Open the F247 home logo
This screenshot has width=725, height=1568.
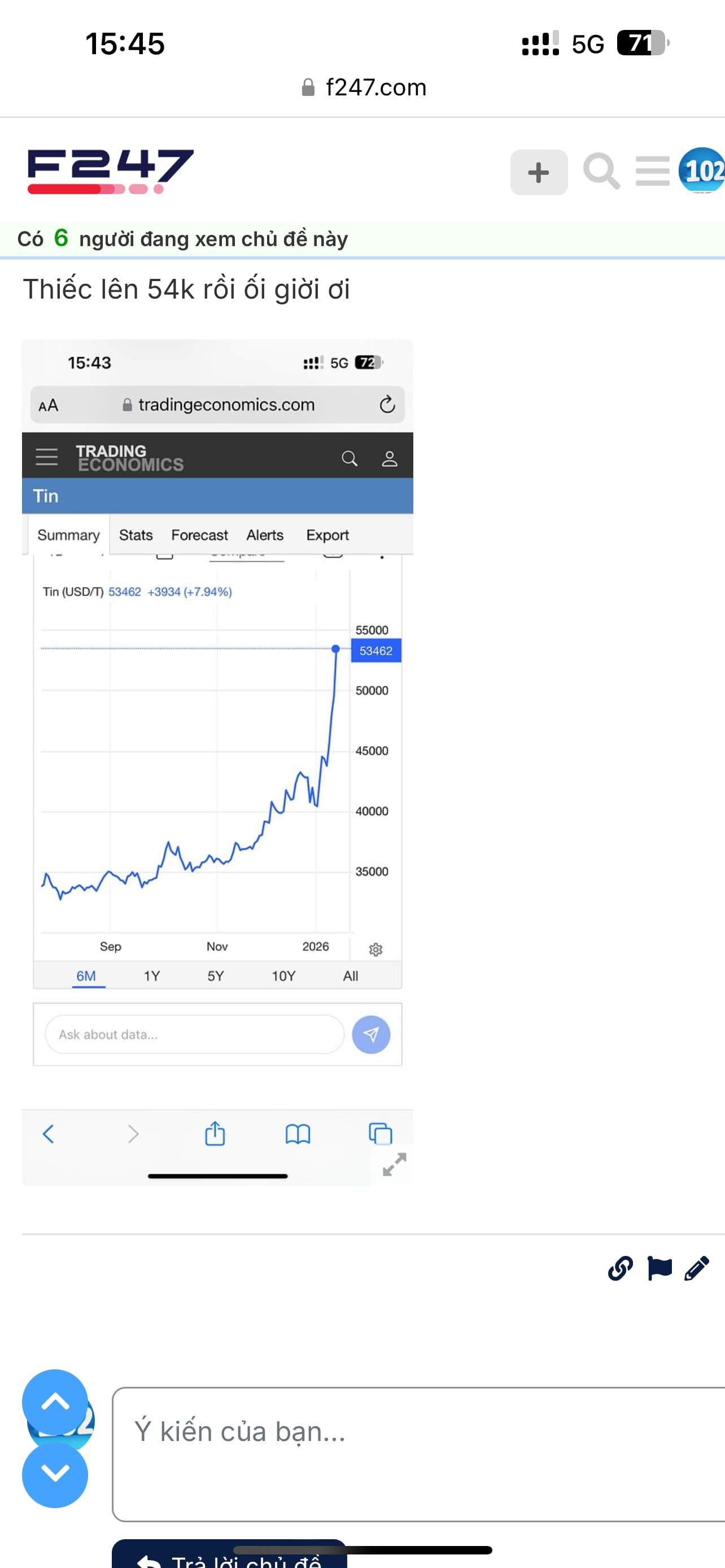pos(111,171)
